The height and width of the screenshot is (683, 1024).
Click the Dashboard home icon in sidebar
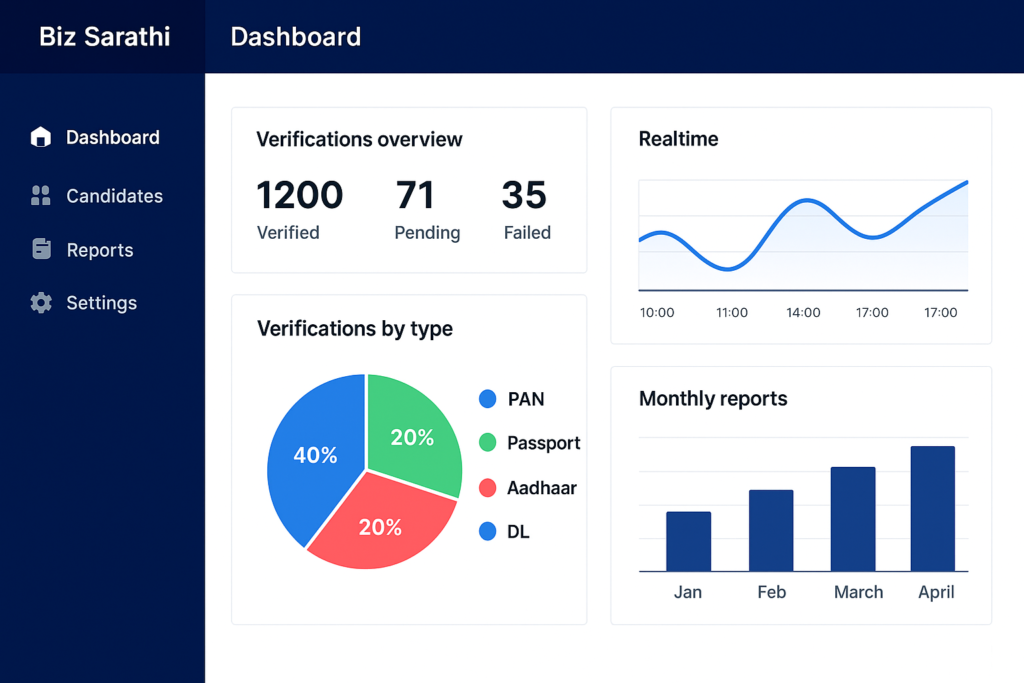click(x=41, y=137)
